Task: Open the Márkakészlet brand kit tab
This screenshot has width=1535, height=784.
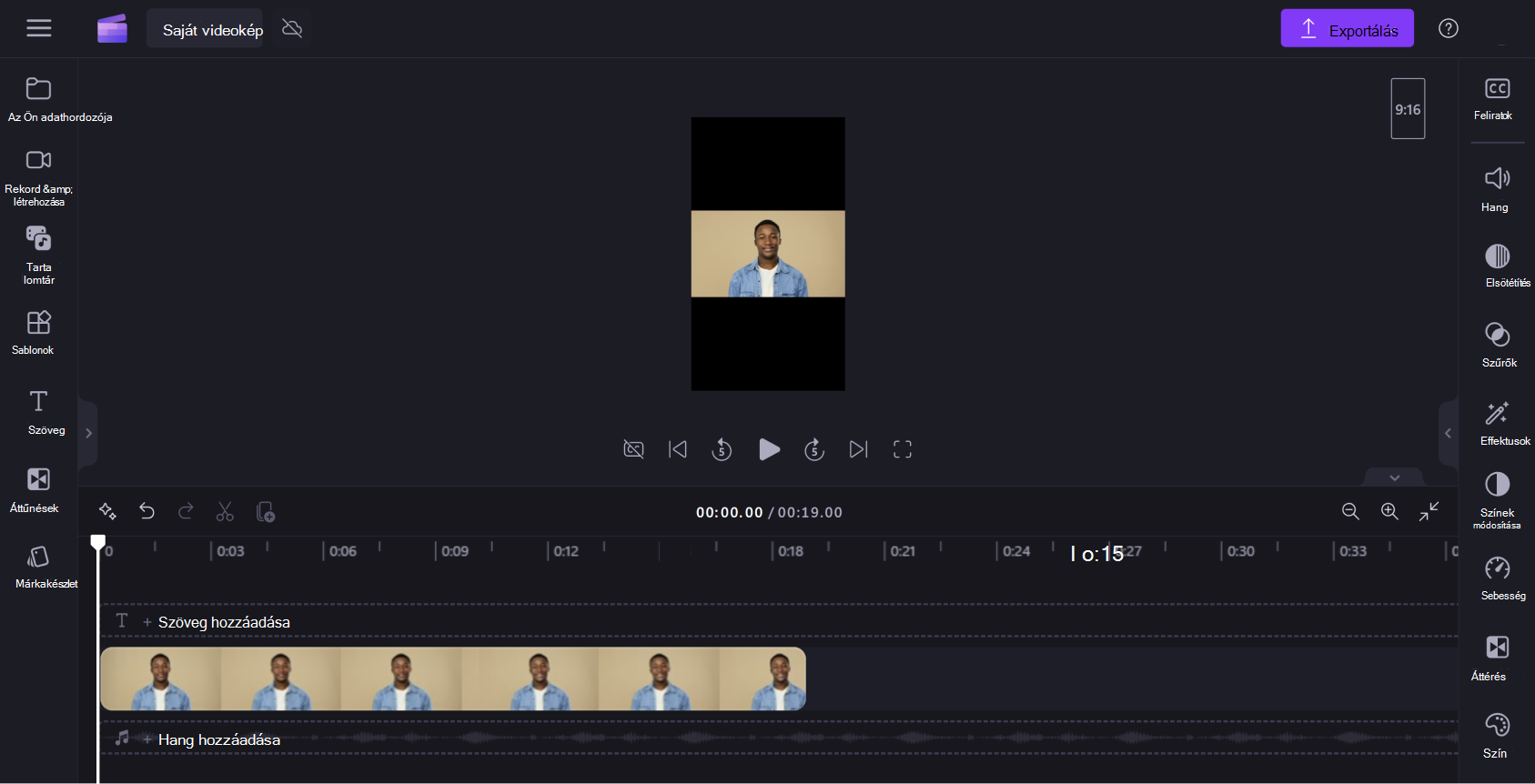Action: [39, 567]
